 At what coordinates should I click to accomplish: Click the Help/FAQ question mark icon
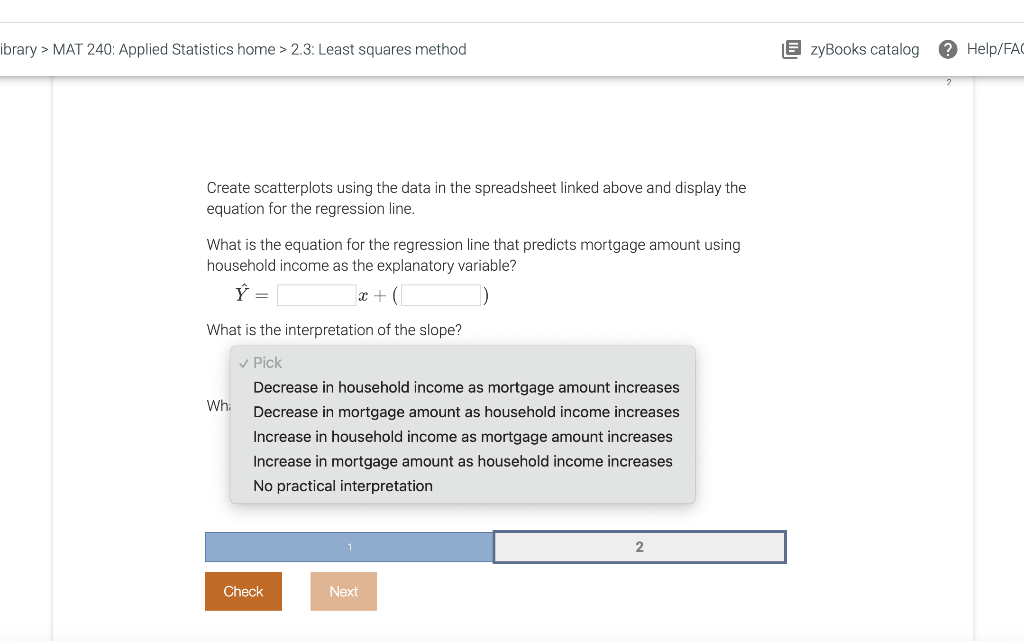tap(947, 48)
